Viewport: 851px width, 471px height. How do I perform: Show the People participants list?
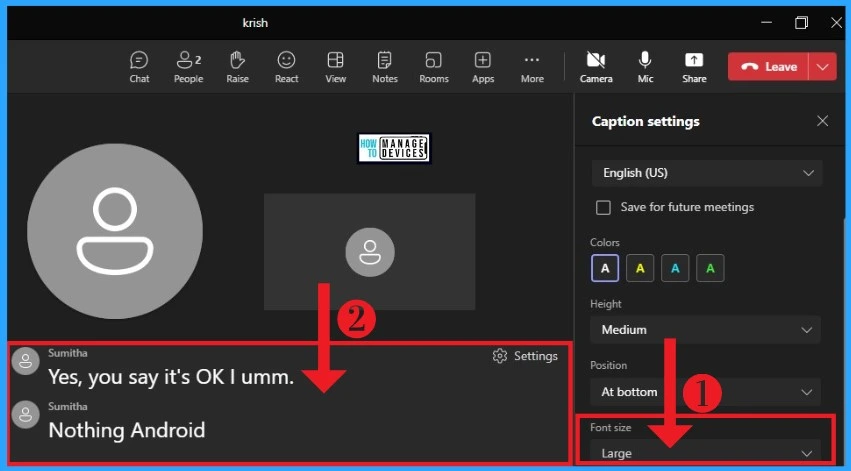point(188,67)
